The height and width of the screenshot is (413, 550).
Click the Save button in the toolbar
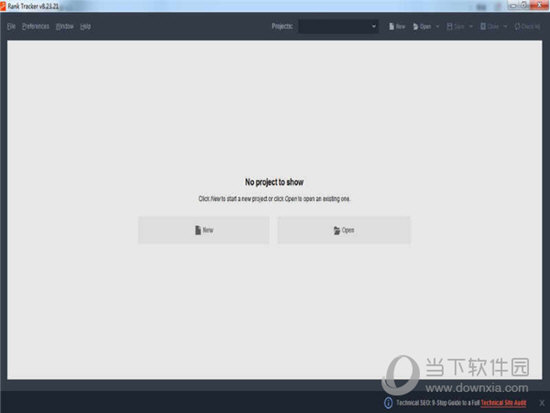click(x=455, y=27)
